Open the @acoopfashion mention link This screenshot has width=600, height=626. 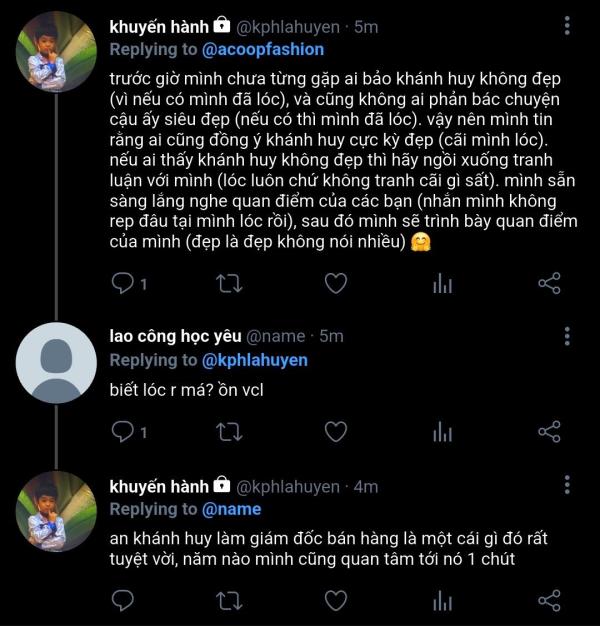coord(263,50)
